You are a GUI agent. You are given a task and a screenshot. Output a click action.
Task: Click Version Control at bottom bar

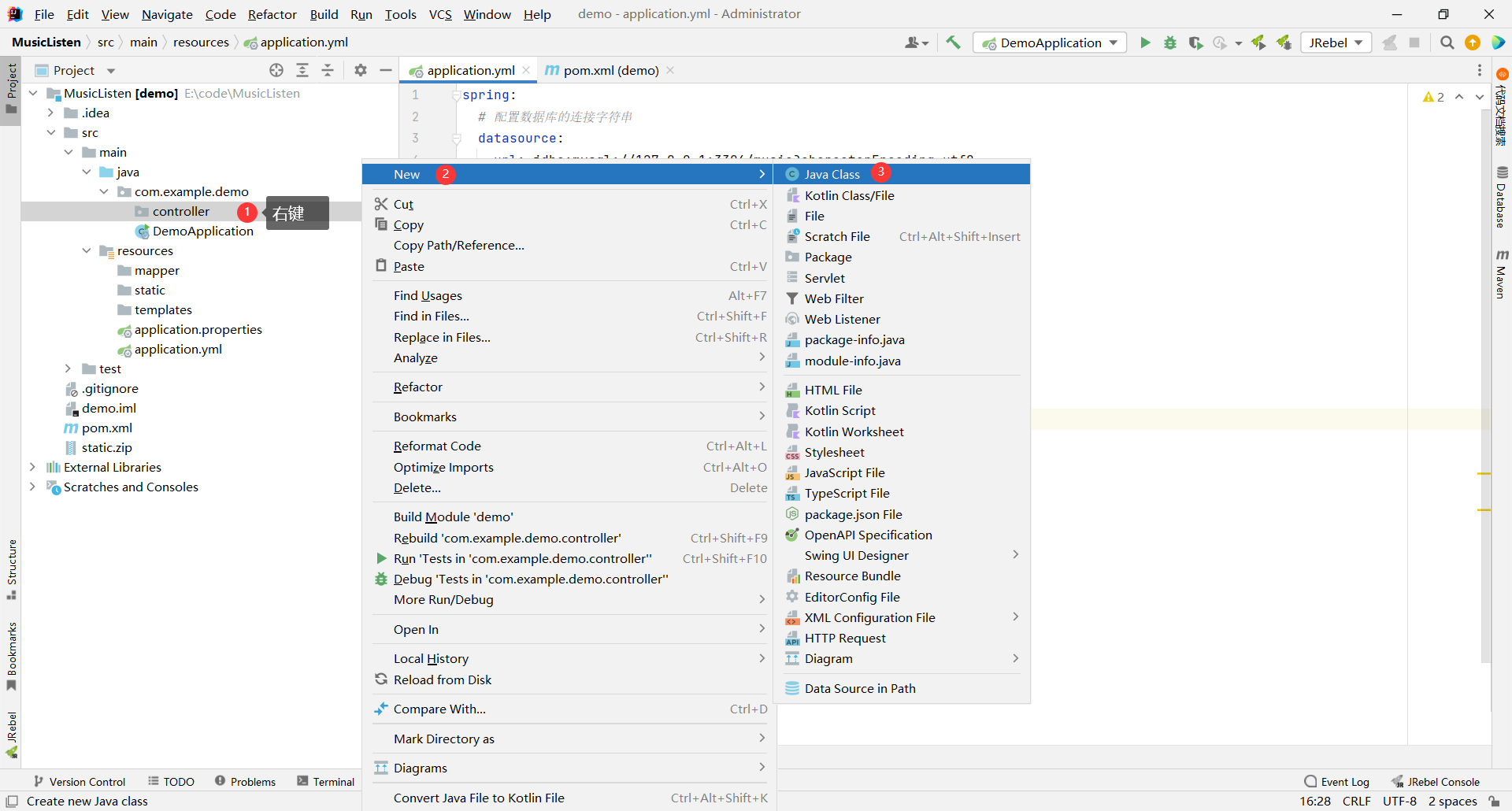(x=79, y=782)
